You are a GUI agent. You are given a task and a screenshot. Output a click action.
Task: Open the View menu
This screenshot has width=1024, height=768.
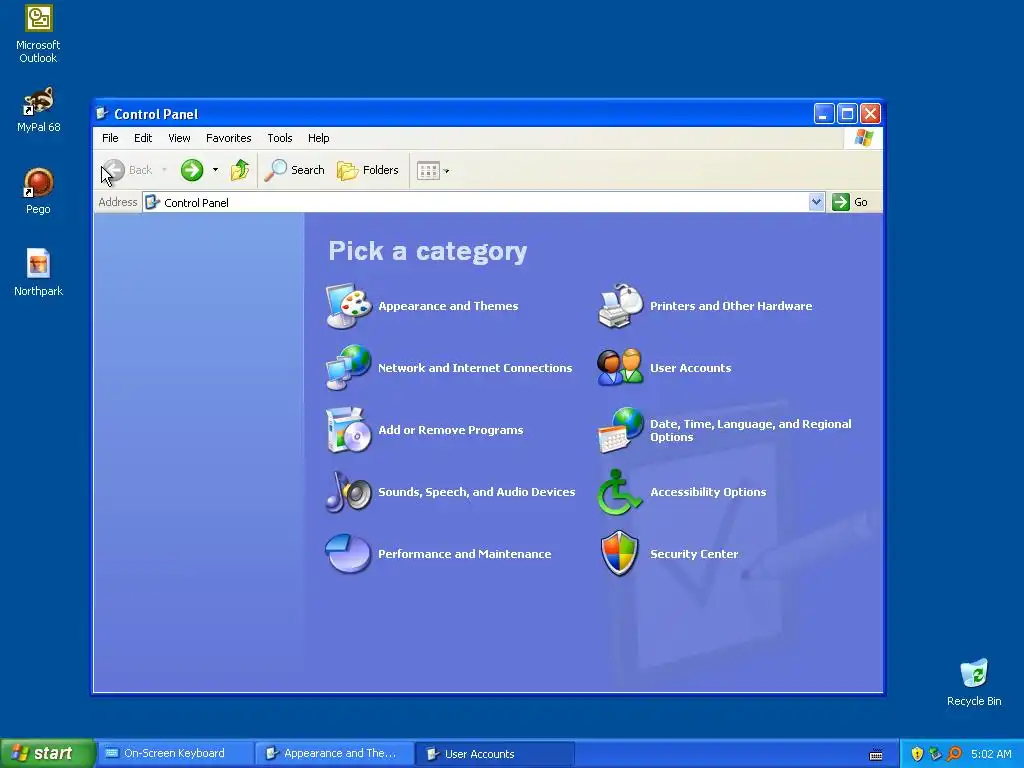(x=179, y=138)
